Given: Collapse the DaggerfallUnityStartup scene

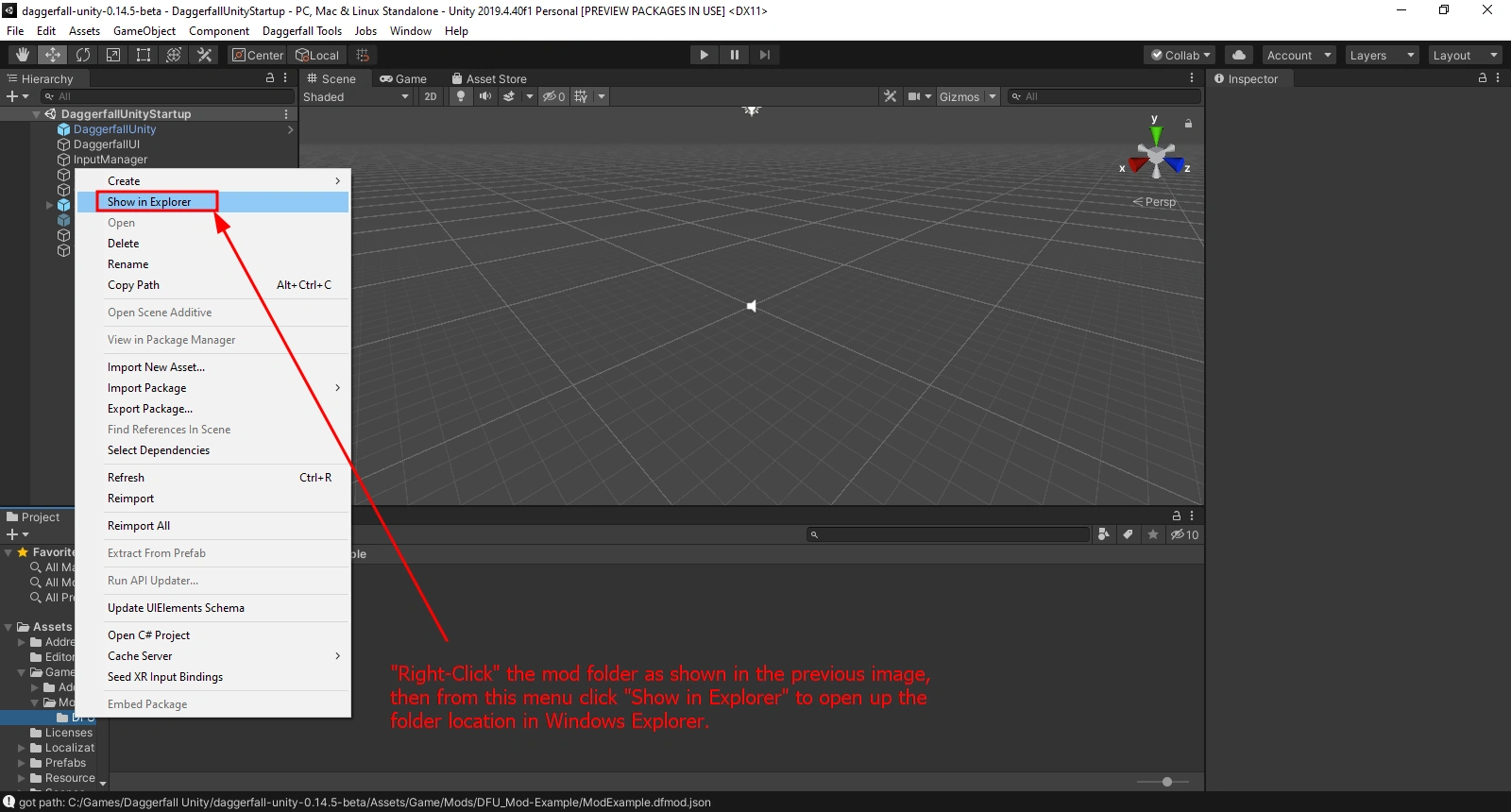Looking at the screenshot, I should point(36,114).
